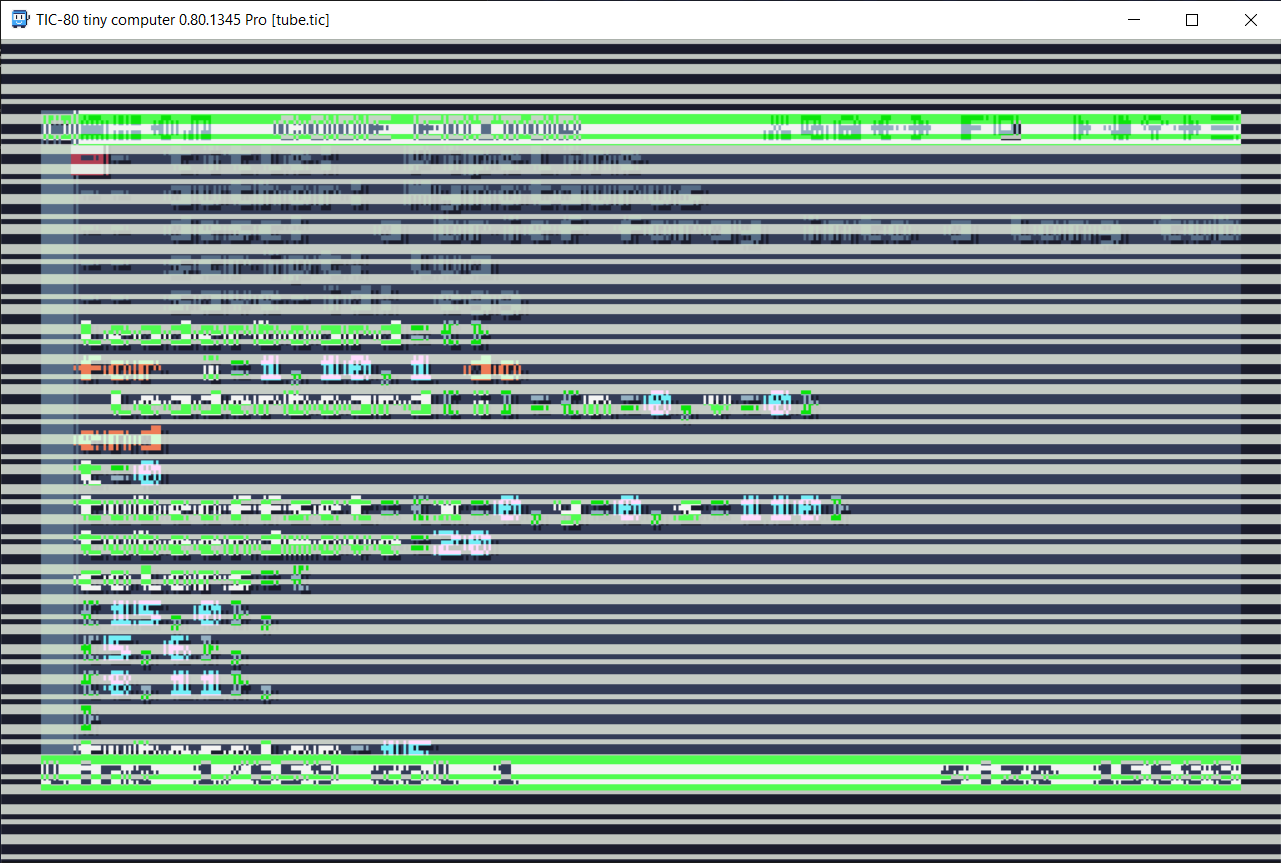Click the 'leaderboard[i]={n=0,v=0}' code line
The image size is (1281, 863).
pos(464,404)
